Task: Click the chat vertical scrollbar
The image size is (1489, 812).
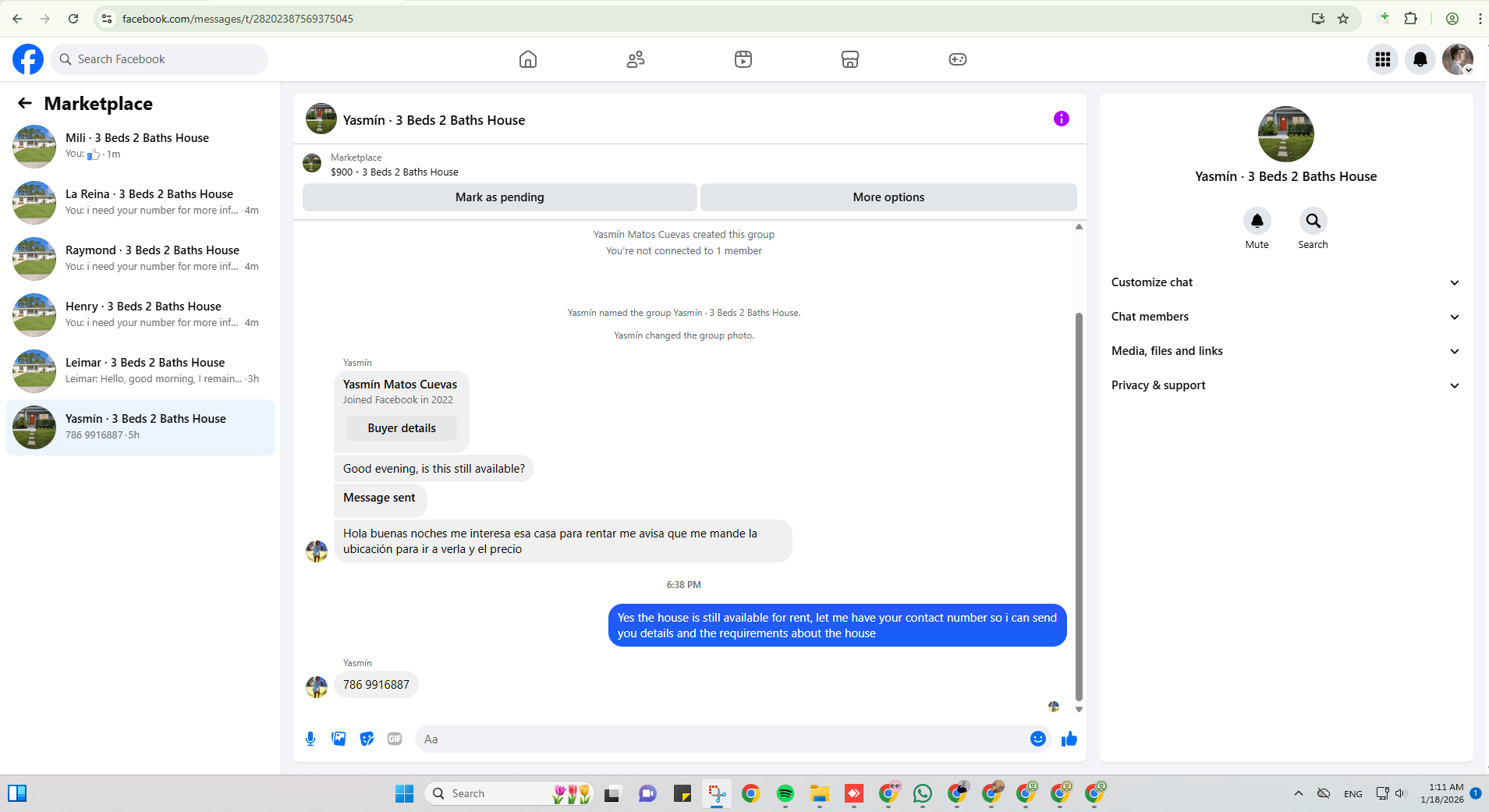Action: pos(1079,507)
